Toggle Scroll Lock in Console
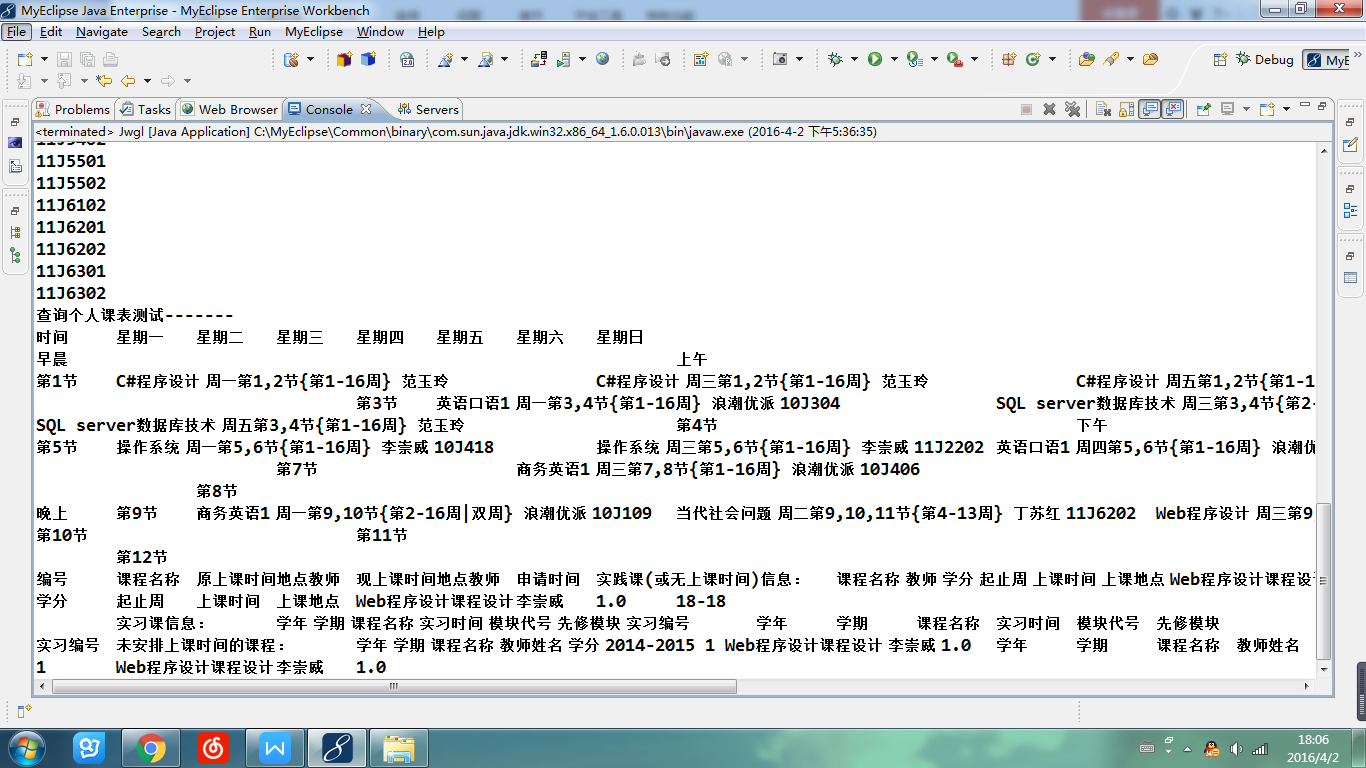The image size is (1366, 768). tap(1127, 109)
